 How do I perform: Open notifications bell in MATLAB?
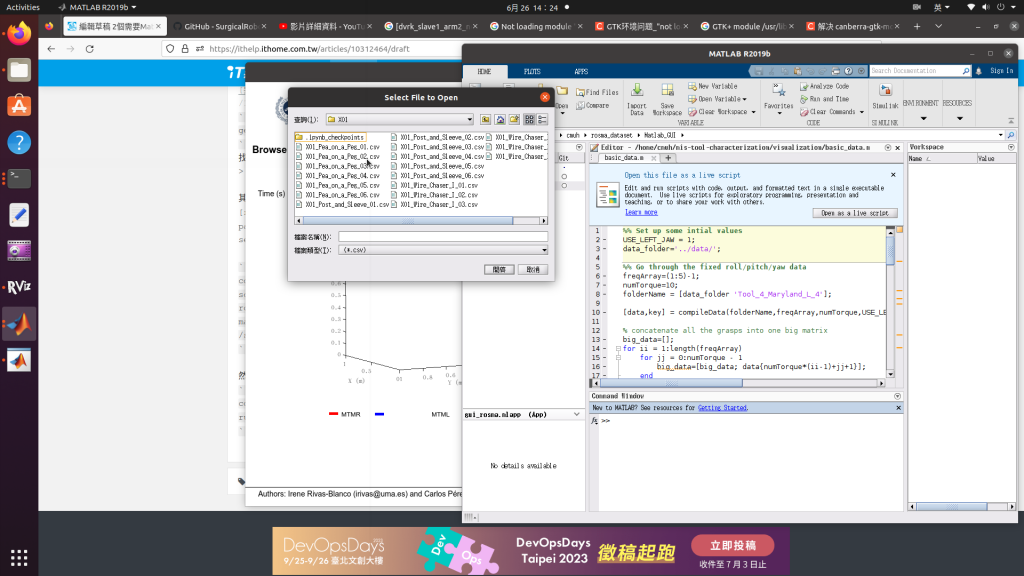click(x=978, y=71)
